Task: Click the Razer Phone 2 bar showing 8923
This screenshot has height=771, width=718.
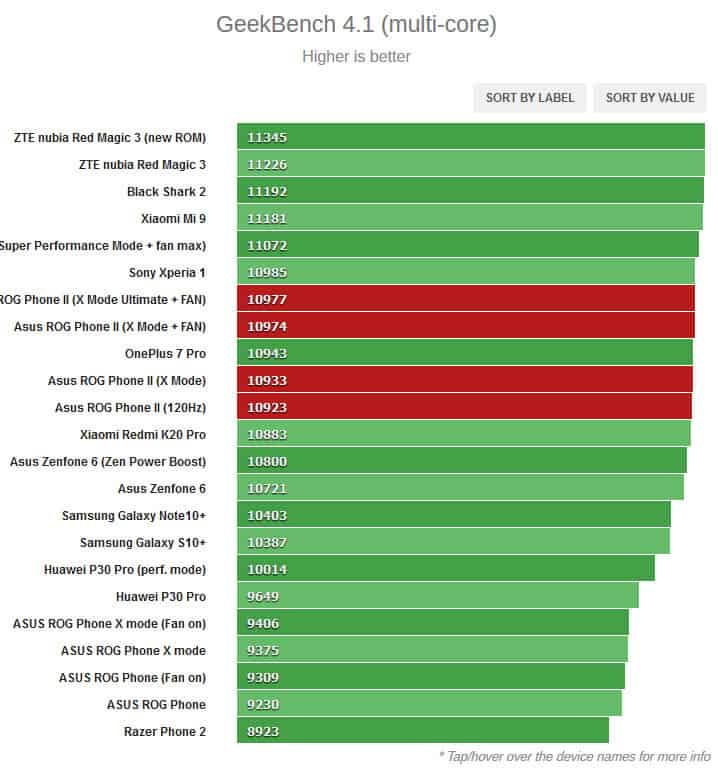Action: pyautogui.click(x=422, y=731)
